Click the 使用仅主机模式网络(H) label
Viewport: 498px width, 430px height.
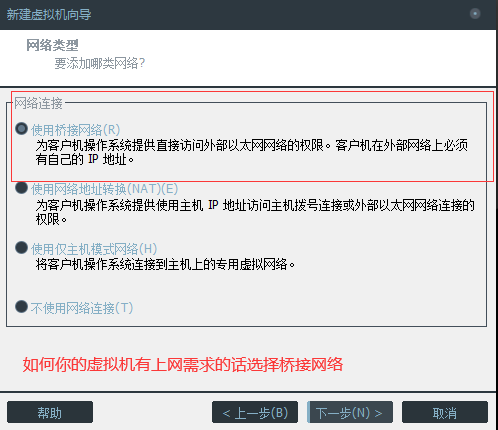94,249
